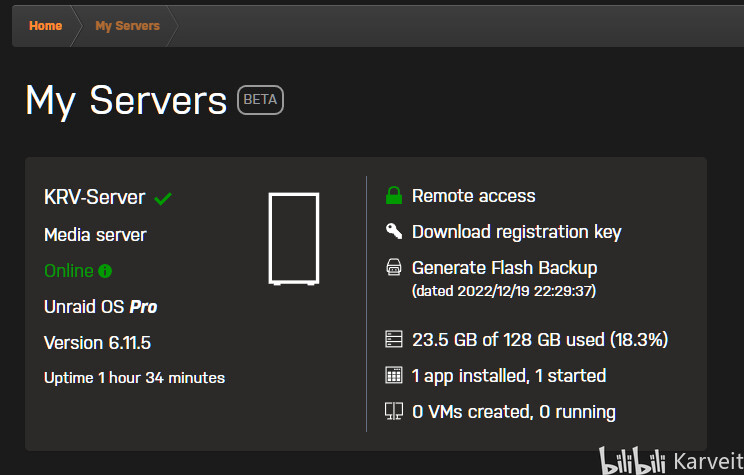744x475 pixels.
Task: Click the green padlock Remote access icon
Action: pyautogui.click(x=394, y=196)
